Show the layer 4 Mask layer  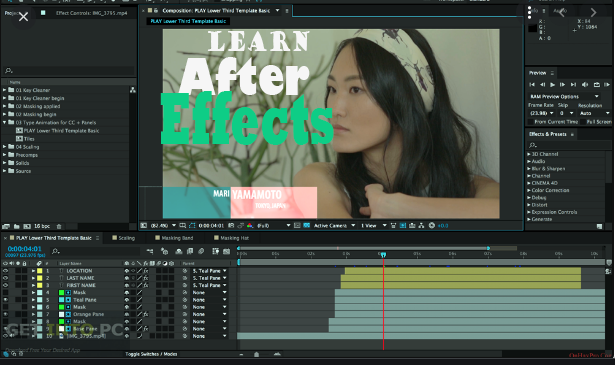point(5,292)
